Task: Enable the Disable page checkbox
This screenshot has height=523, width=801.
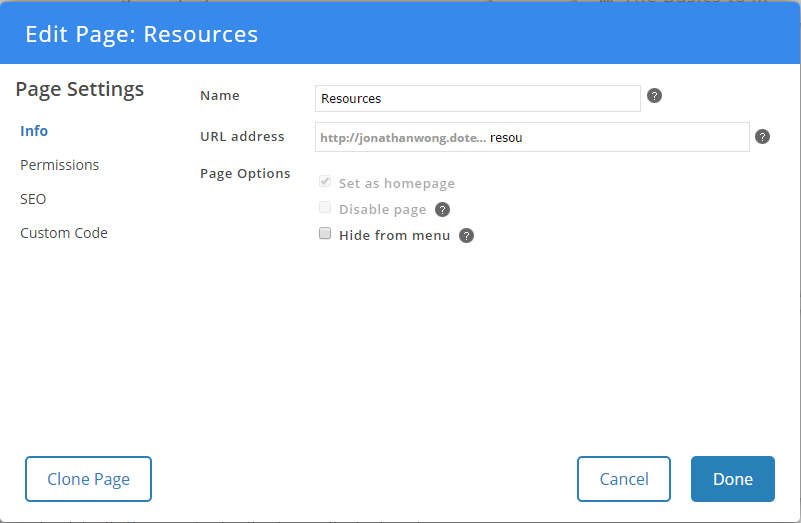Action: pyautogui.click(x=325, y=208)
